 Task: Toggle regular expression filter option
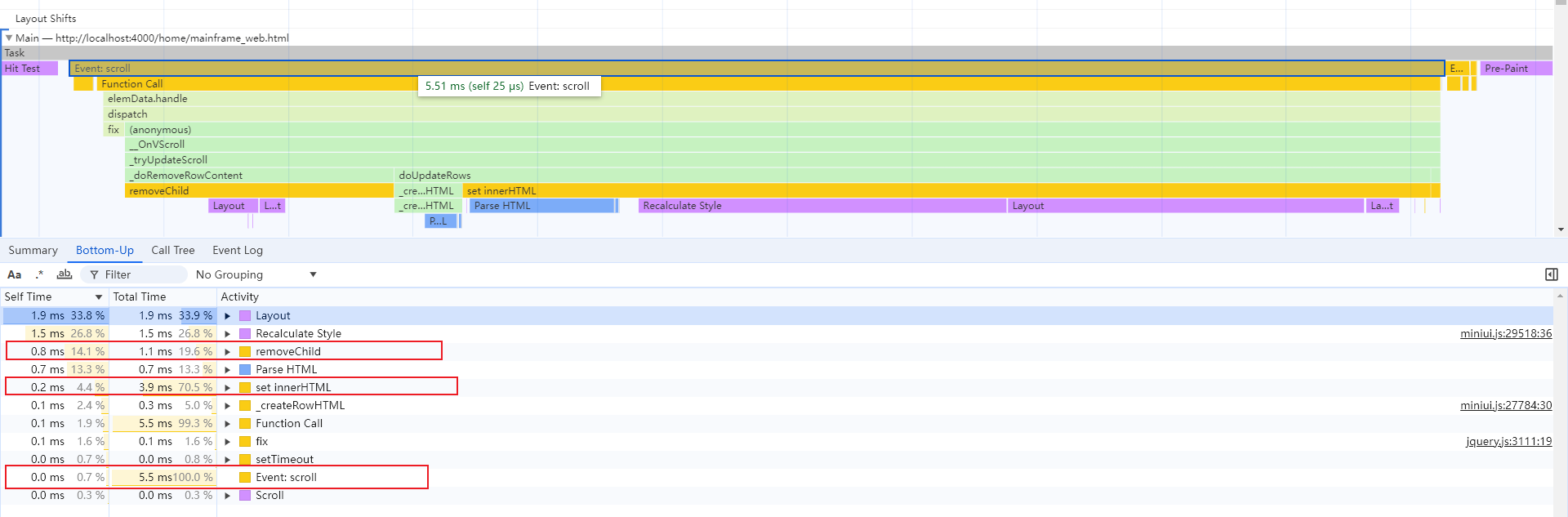point(39,274)
